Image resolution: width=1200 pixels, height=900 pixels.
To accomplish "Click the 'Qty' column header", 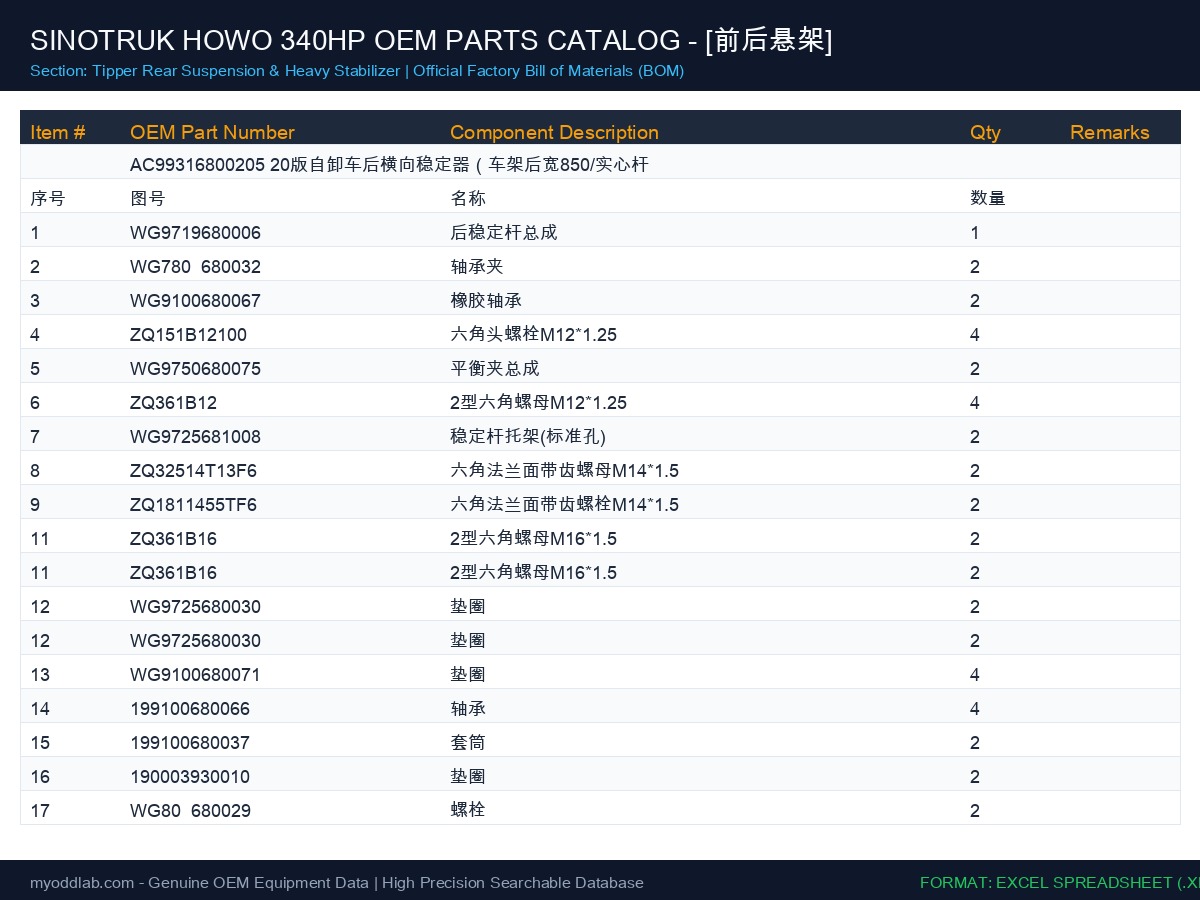I will point(985,132).
